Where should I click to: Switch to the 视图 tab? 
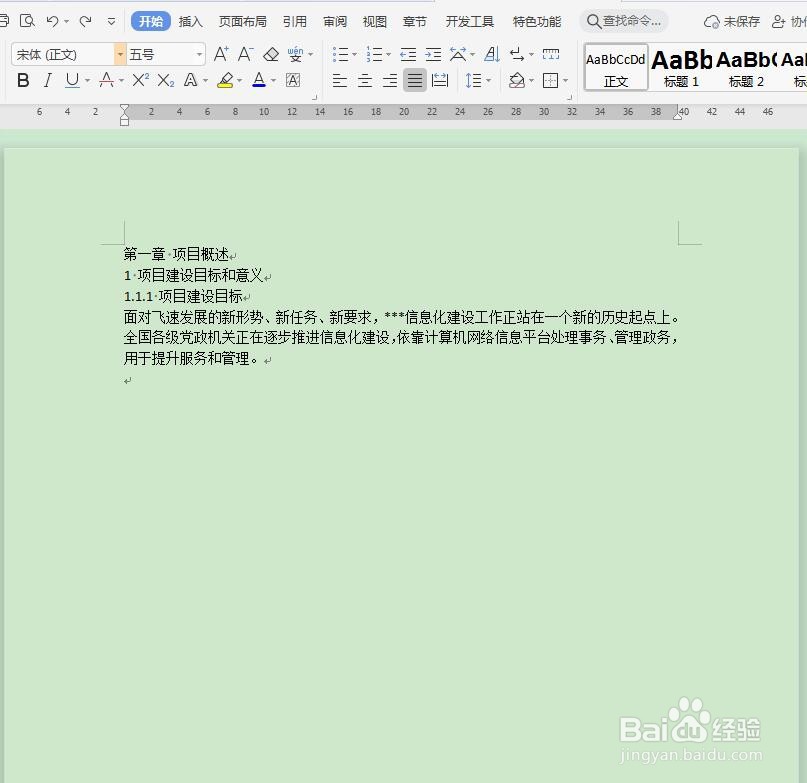(375, 22)
